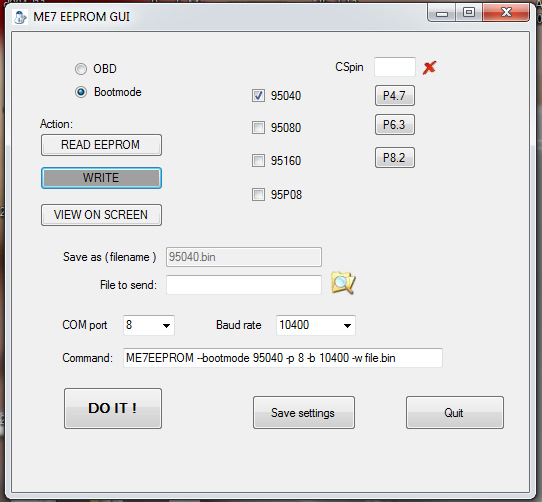The width and height of the screenshot is (542, 502).
Task: Click the File to send field
Action: pyautogui.click(x=244, y=285)
